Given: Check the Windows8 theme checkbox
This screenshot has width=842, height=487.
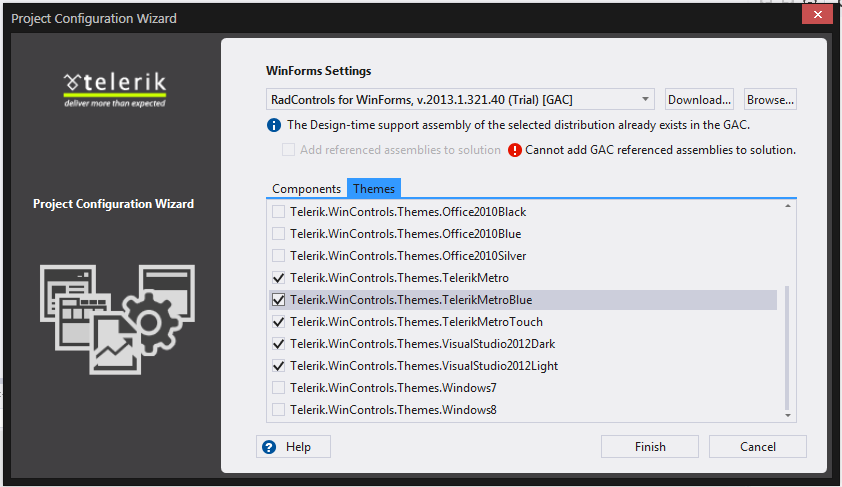Looking at the screenshot, I should click(x=278, y=410).
